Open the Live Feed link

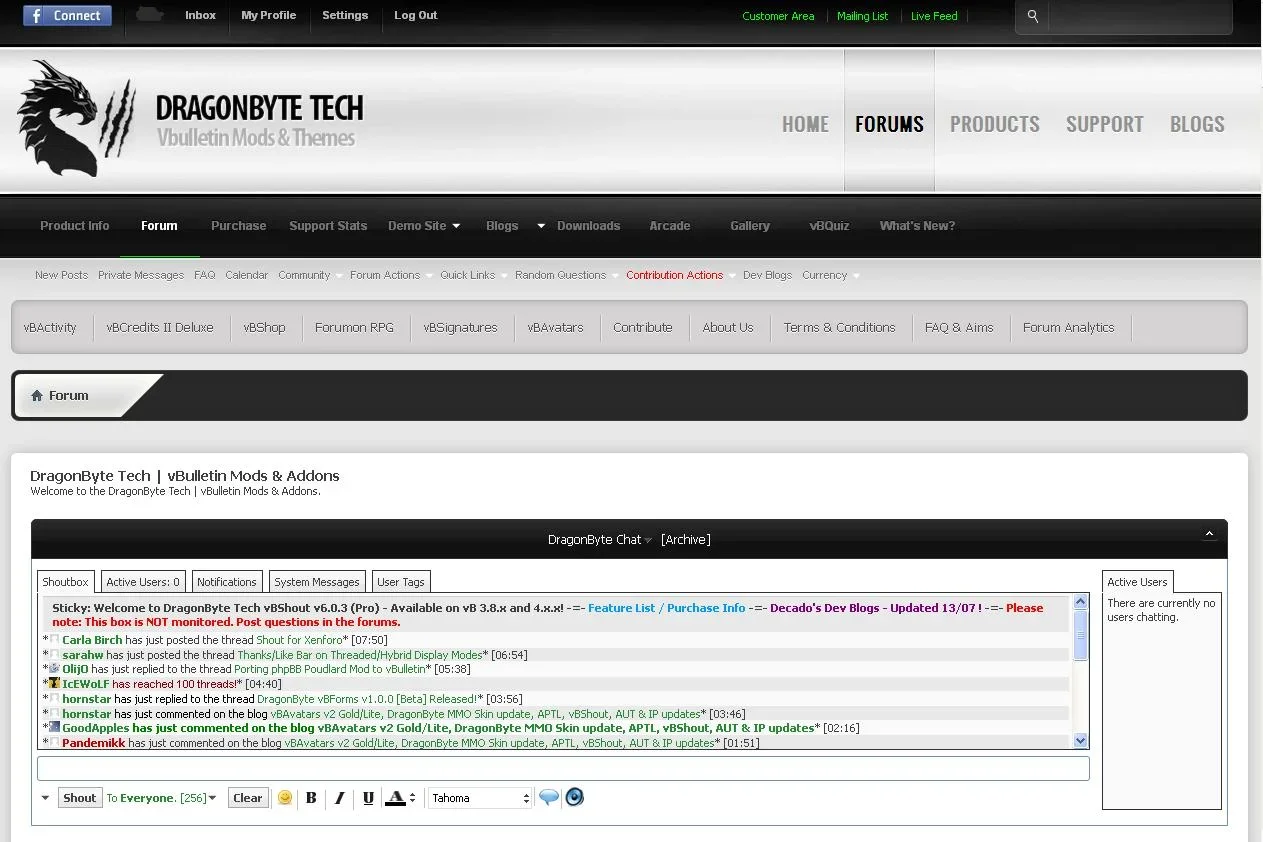click(934, 16)
